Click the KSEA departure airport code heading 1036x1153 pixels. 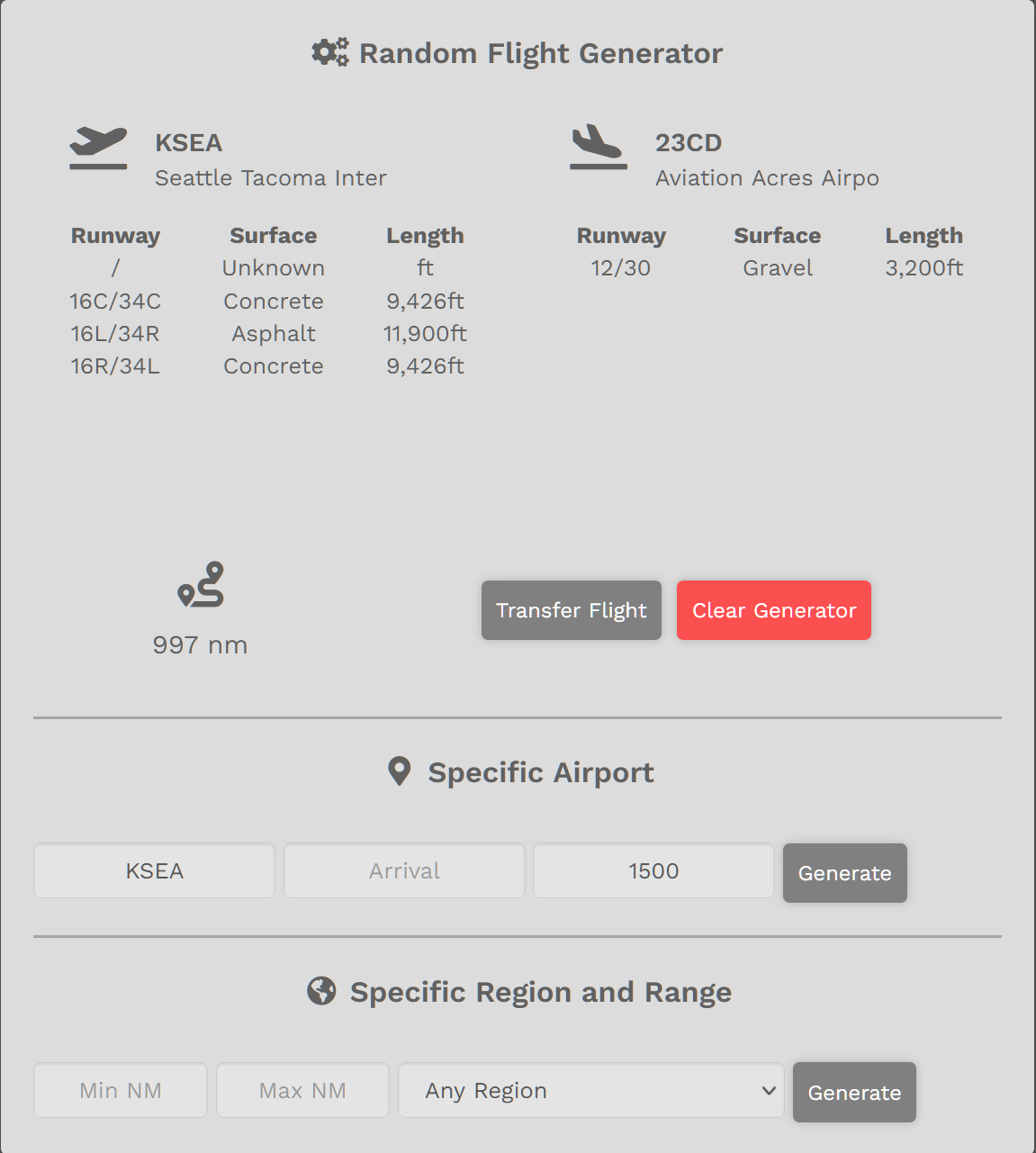189,142
